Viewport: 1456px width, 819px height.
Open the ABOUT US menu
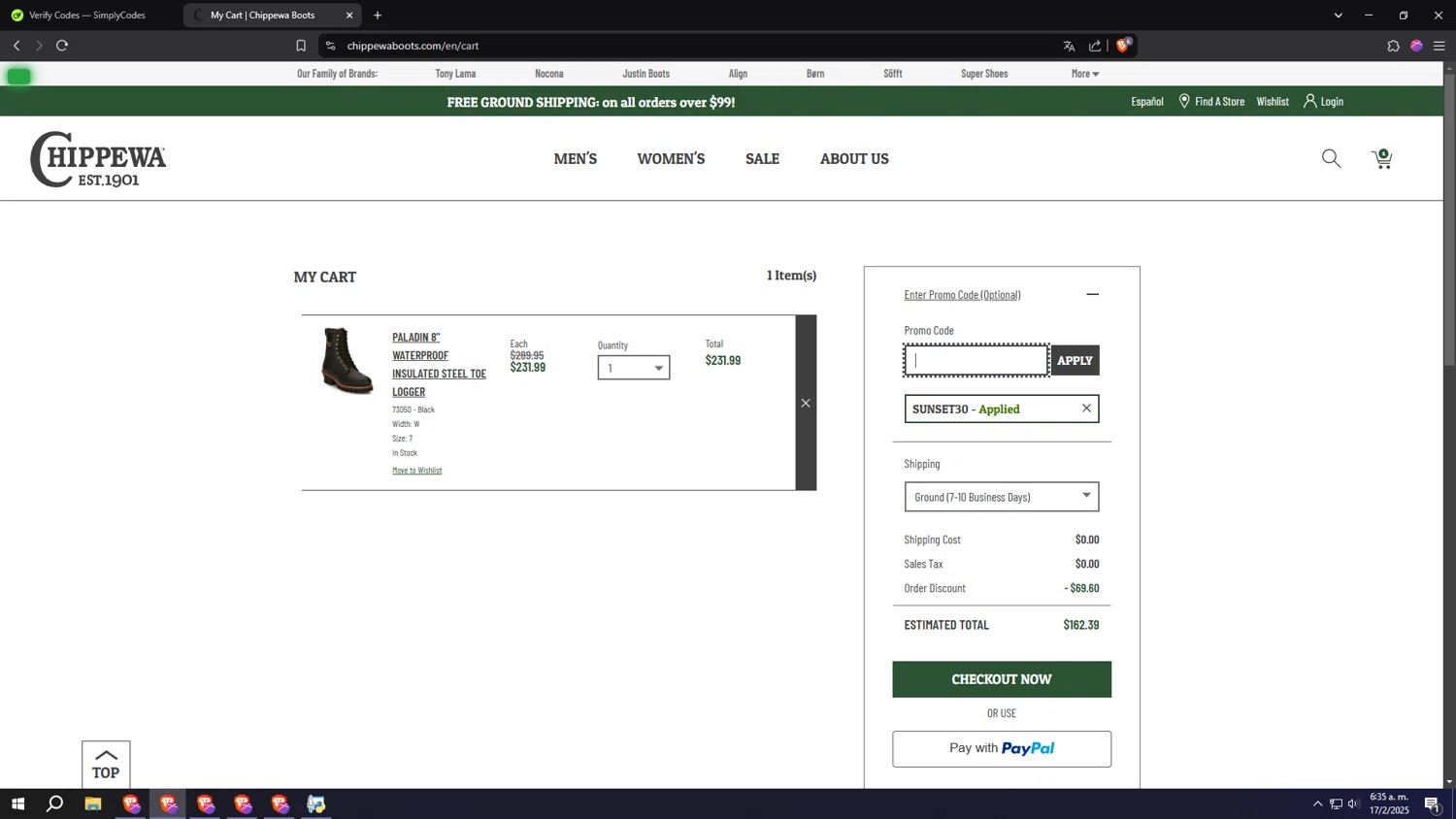tap(854, 159)
